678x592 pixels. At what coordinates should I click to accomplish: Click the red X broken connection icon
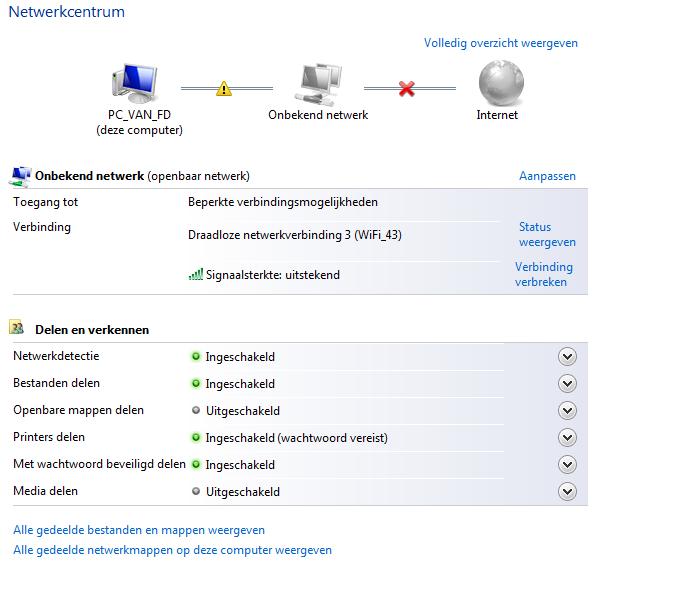pos(406,89)
